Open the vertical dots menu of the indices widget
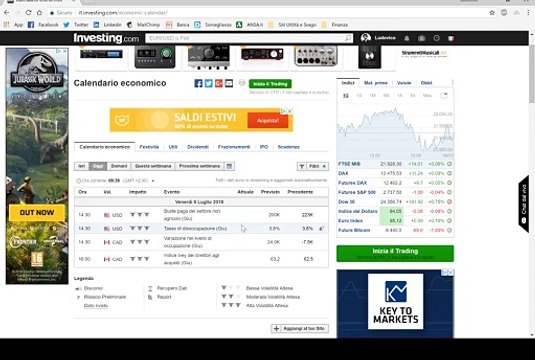Image resolution: width=535 pixels, height=360 pixels. pyautogui.click(x=452, y=83)
